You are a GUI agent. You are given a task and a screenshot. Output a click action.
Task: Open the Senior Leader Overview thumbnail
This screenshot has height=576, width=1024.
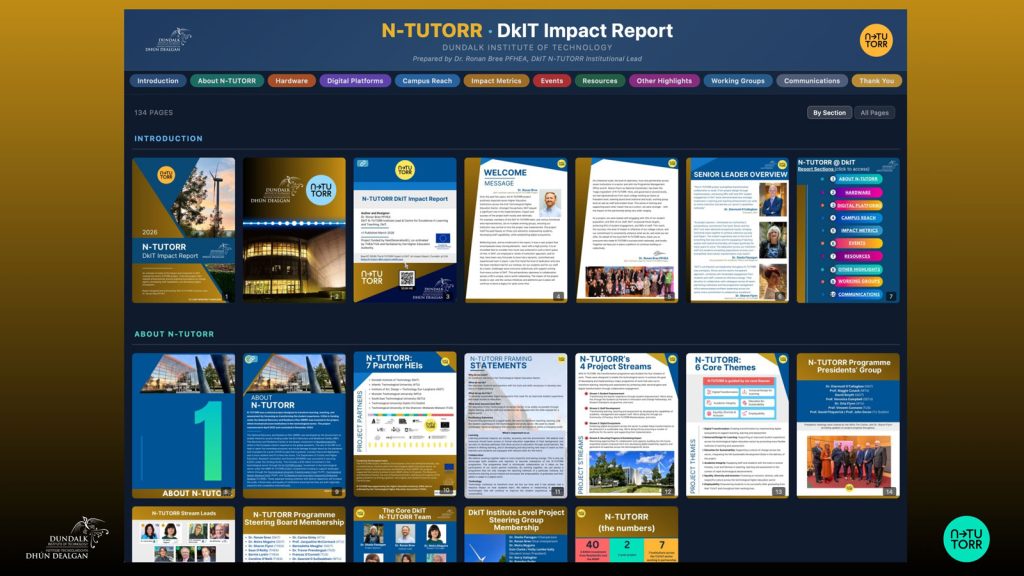(x=738, y=230)
